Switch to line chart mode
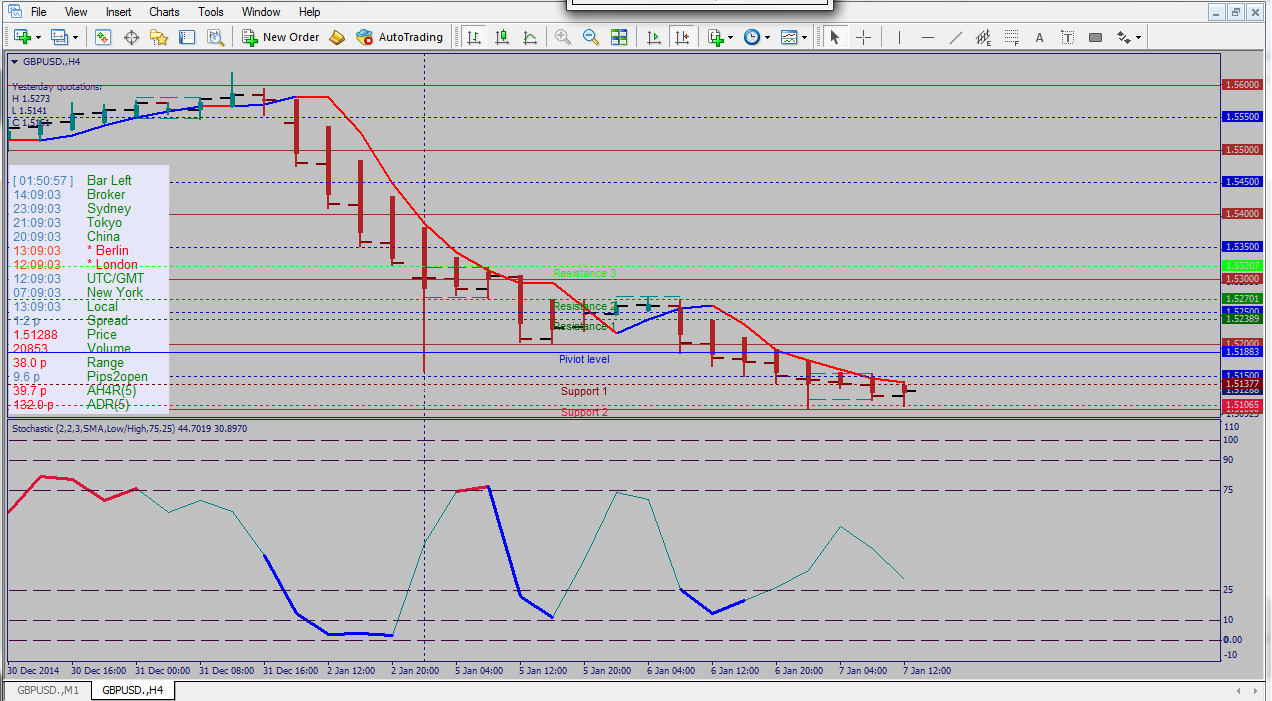Image resolution: width=1272 pixels, height=701 pixels. 529,37
